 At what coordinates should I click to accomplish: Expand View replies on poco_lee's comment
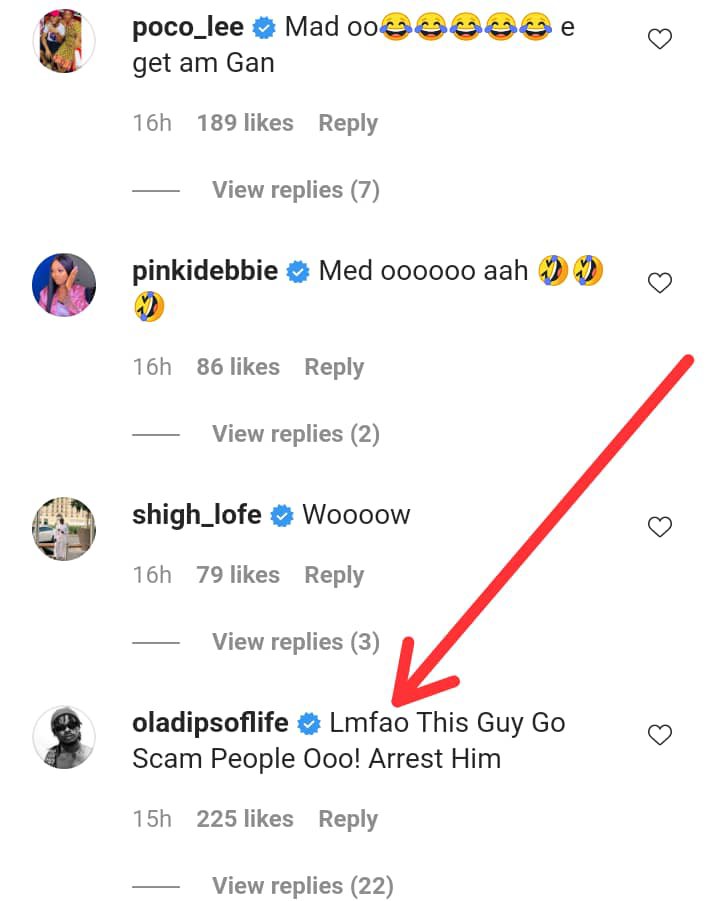[x=296, y=189]
